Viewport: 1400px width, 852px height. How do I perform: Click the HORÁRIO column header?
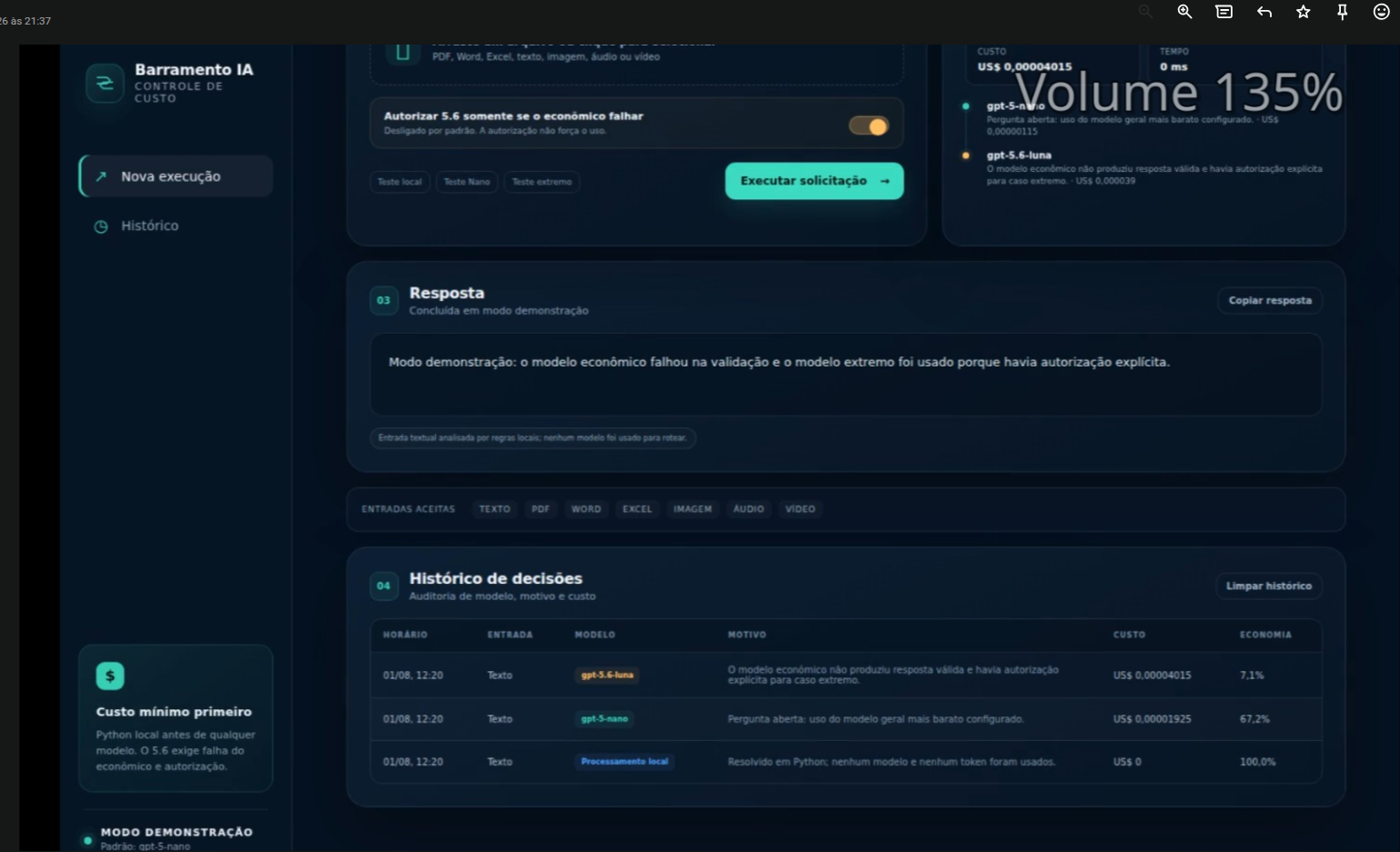tap(405, 635)
